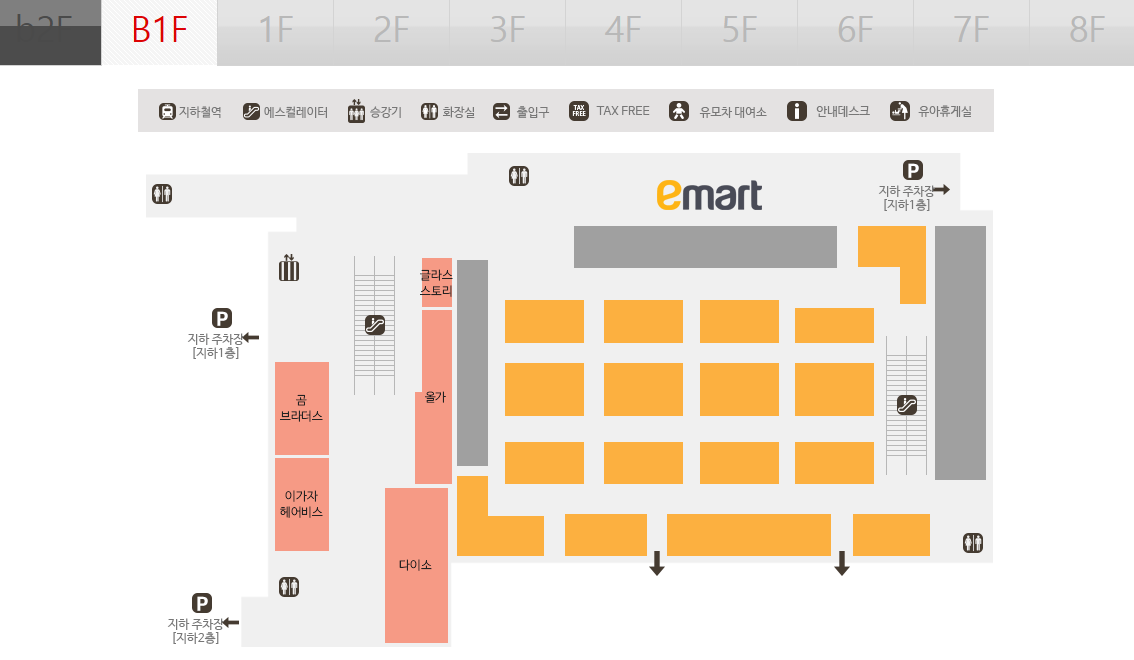Select the 이가자 헤어비스 store block
Image resolution: width=1134 pixels, height=660 pixels.
point(302,504)
